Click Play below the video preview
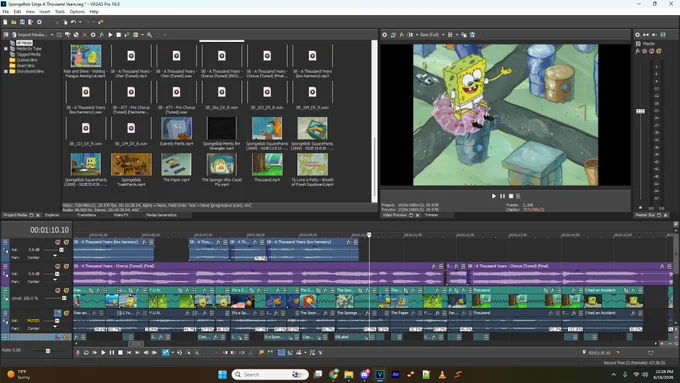680x383 pixels. pyautogui.click(x=494, y=196)
